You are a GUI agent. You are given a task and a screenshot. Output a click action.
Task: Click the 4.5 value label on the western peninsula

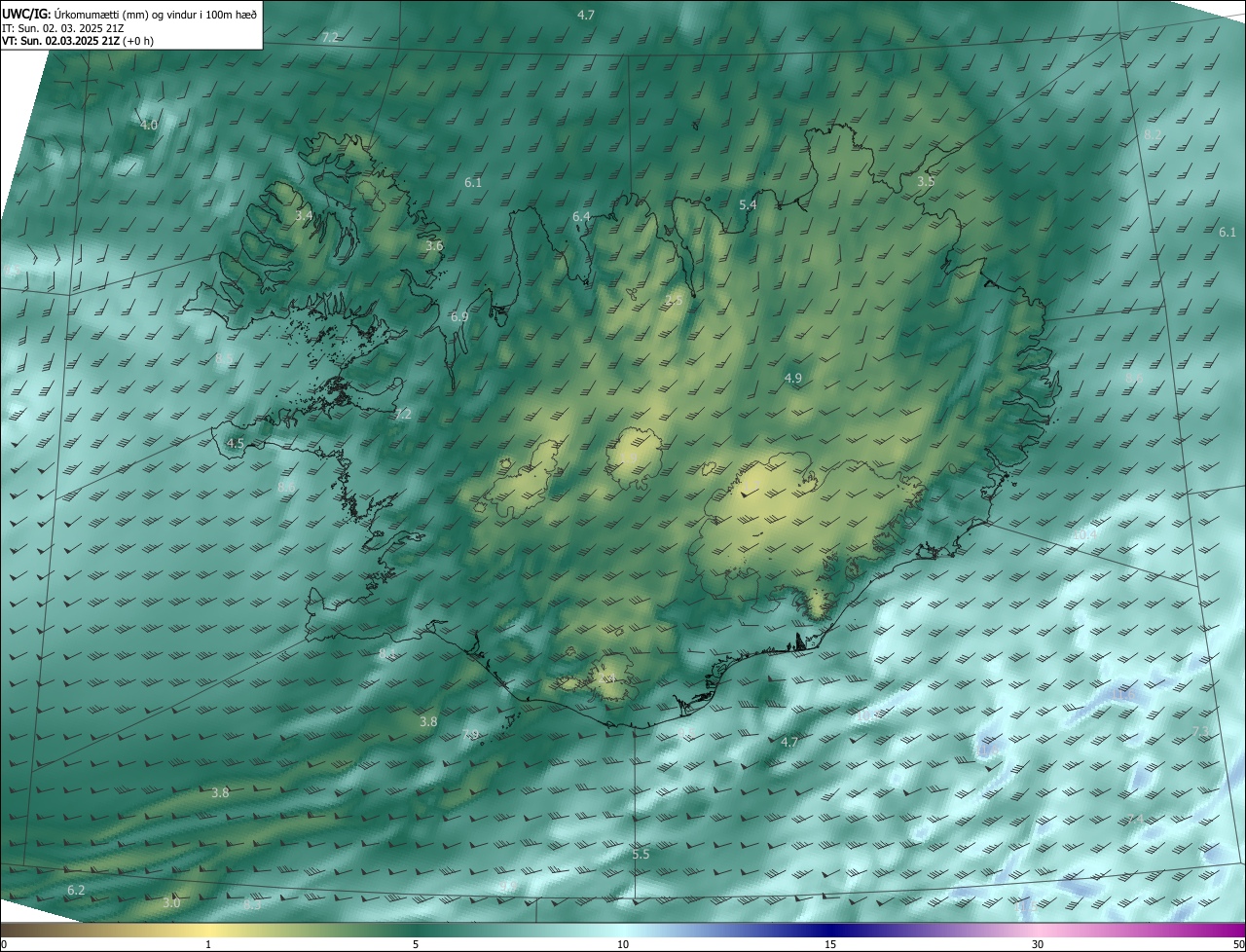235,443
